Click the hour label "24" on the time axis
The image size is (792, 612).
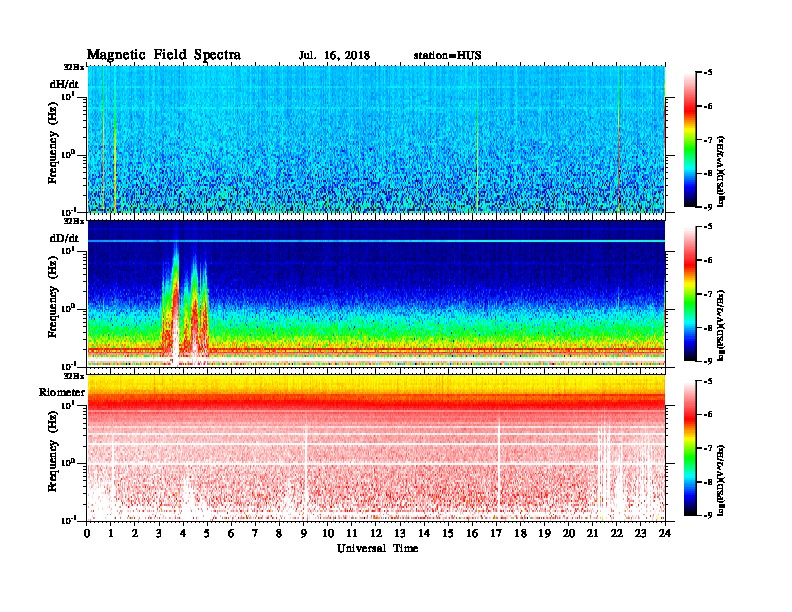pyautogui.click(x=665, y=533)
